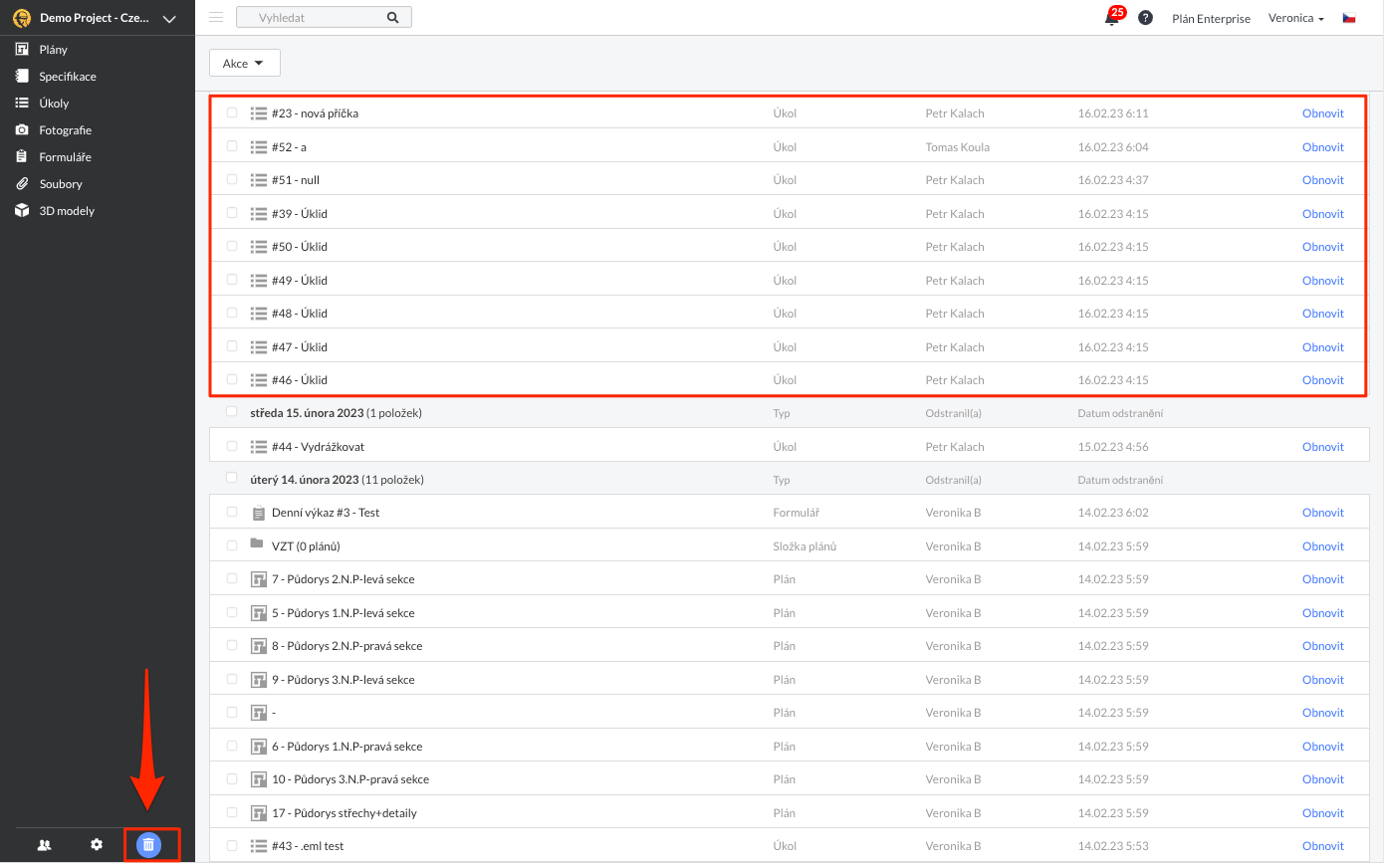Click the search magnifier icon
Viewport: 1384px width, 868px height.
point(392,17)
